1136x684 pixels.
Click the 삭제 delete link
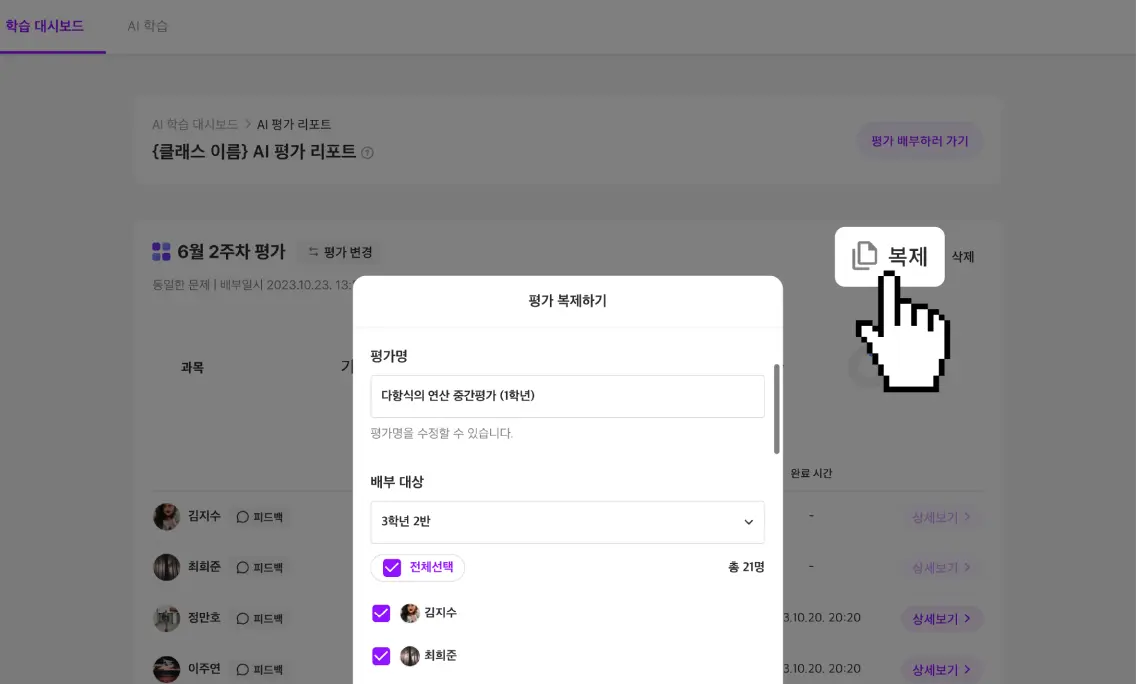coord(962,256)
